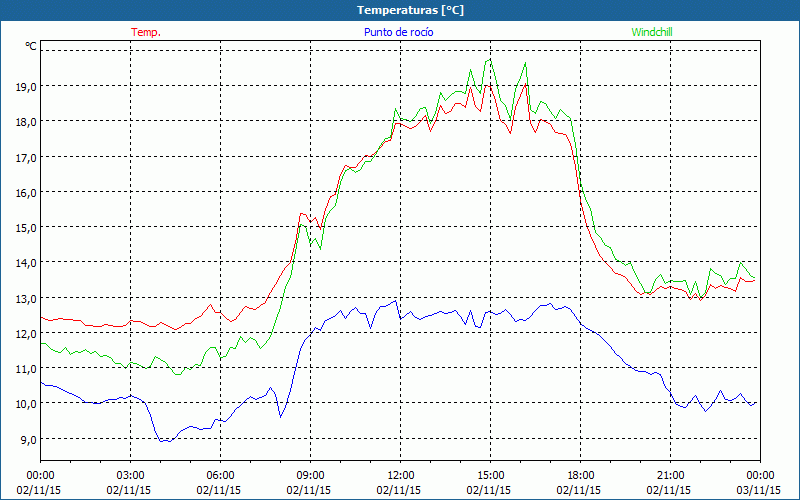
Task: Click the 12,0 y-axis value
Action: point(26,334)
